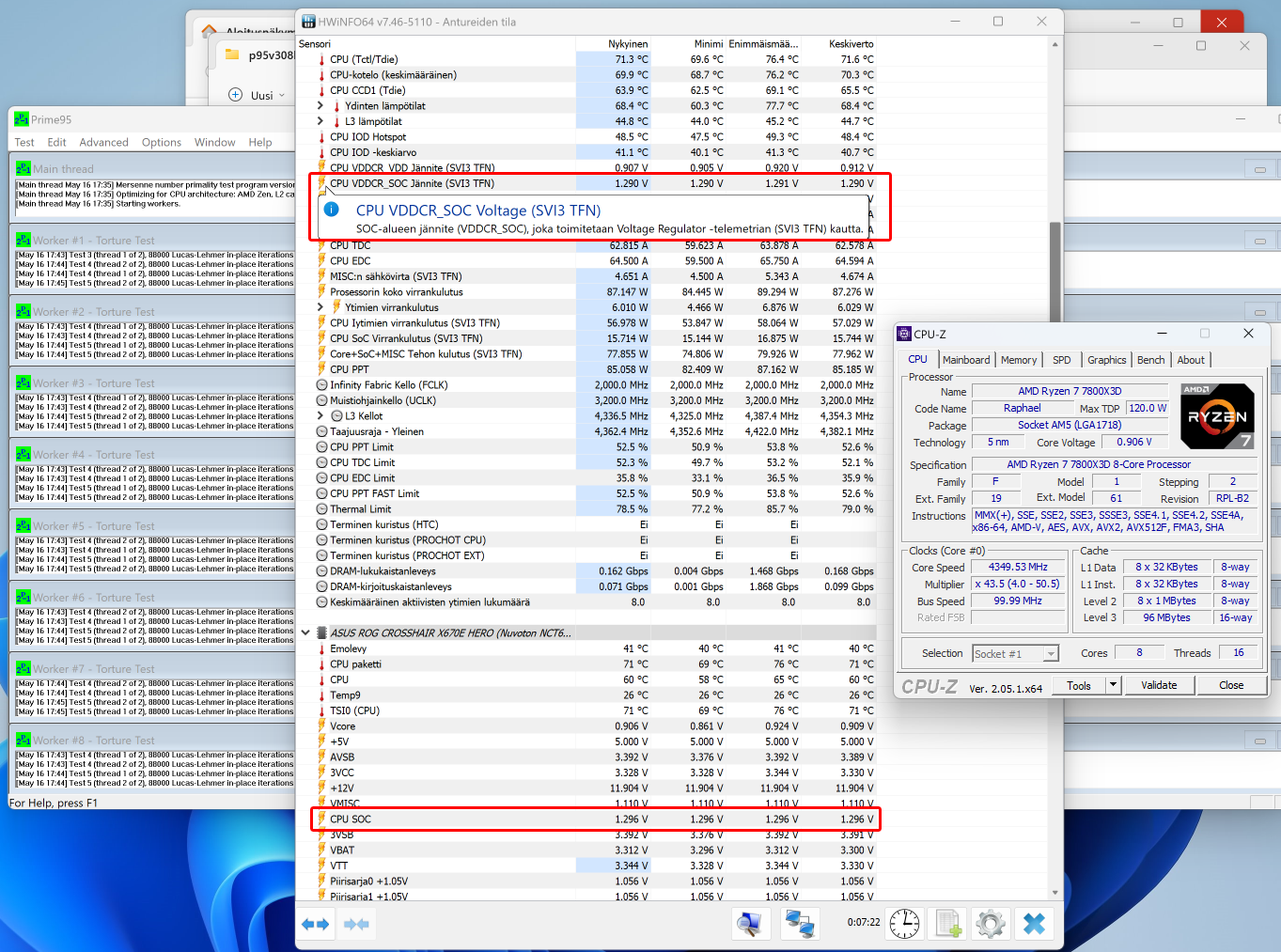Click the Keskiverto column header in HWiNFO
Viewport: 1281px width, 952px height.
(838, 44)
